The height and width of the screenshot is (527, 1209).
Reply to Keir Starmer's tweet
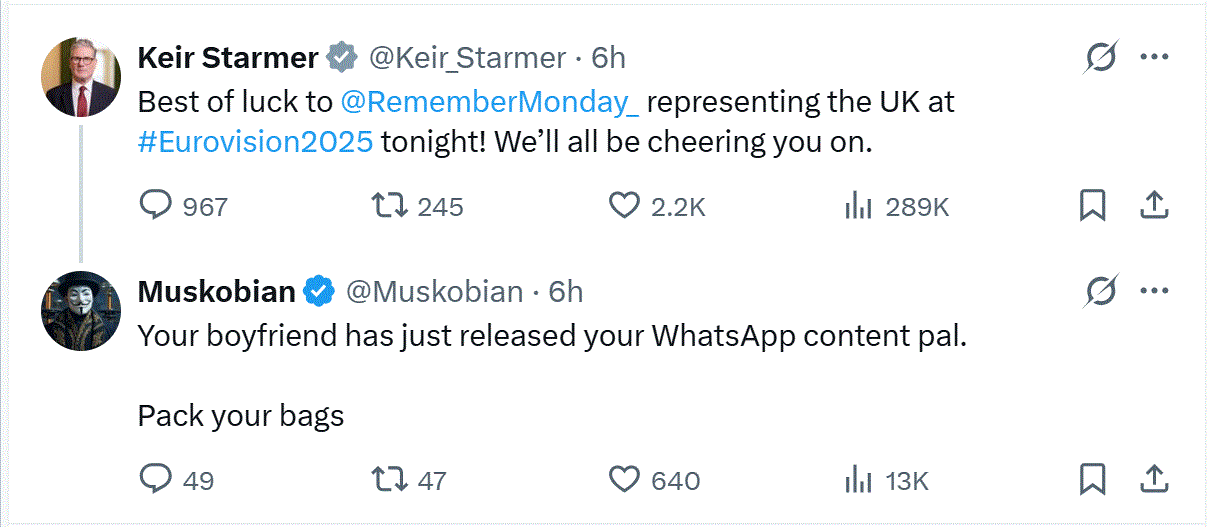pos(155,206)
